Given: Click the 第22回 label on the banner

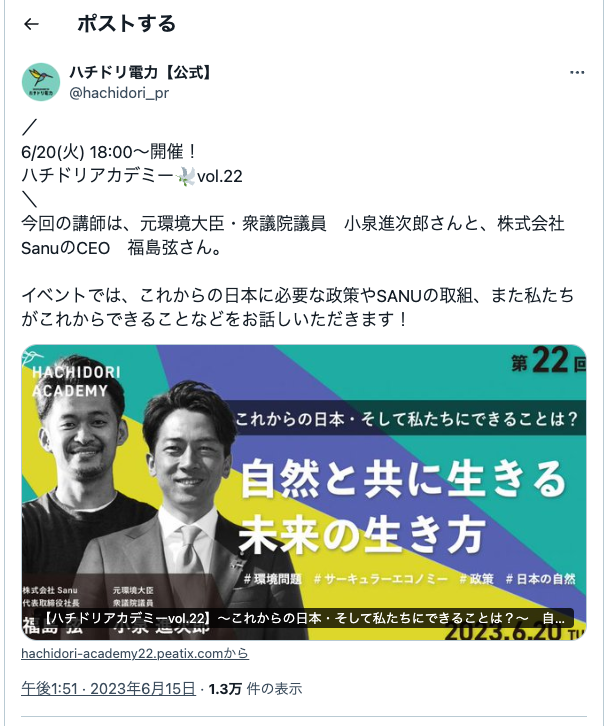Looking at the screenshot, I should click(x=549, y=362).
